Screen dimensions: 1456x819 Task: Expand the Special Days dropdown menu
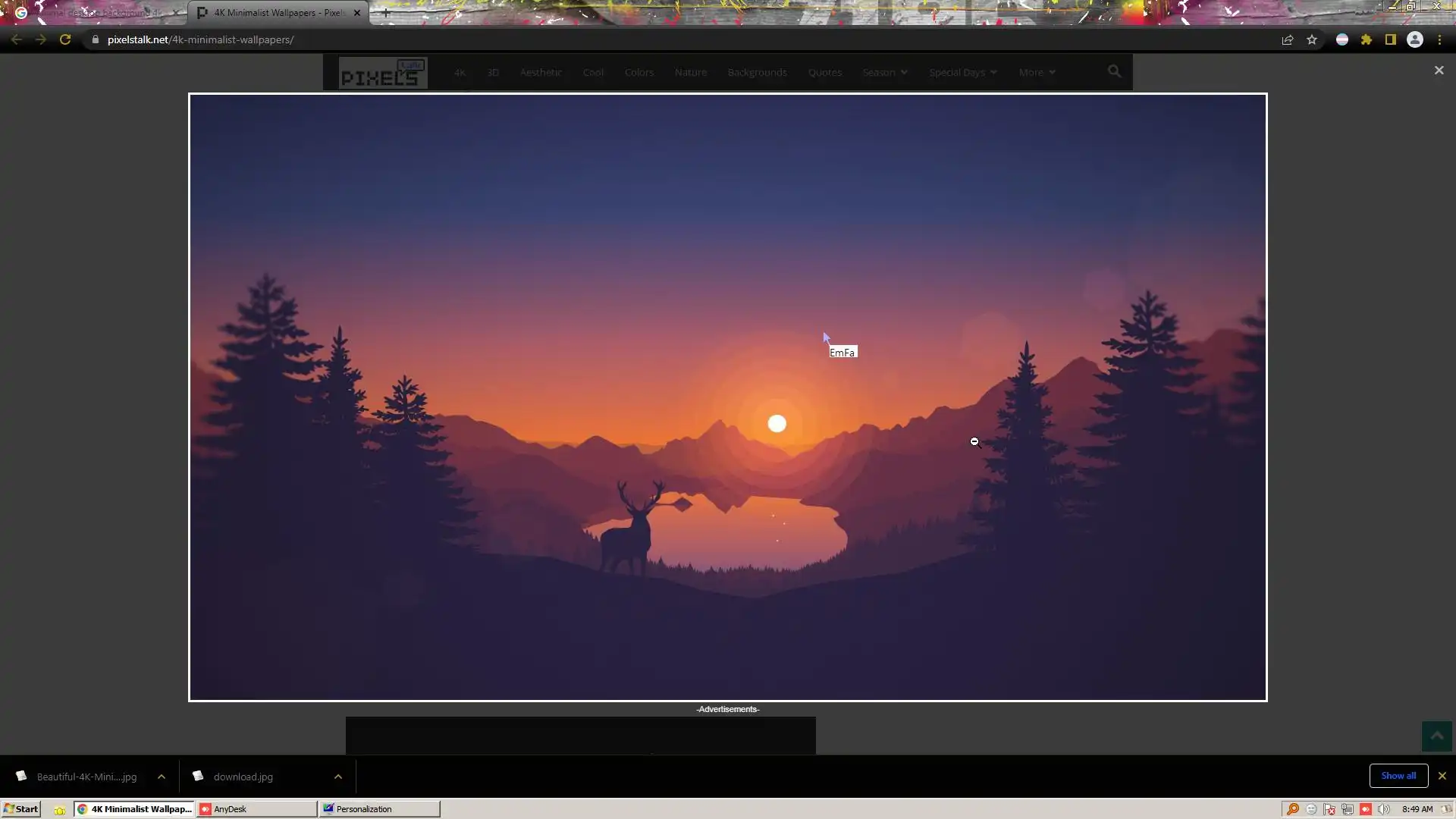962,72
